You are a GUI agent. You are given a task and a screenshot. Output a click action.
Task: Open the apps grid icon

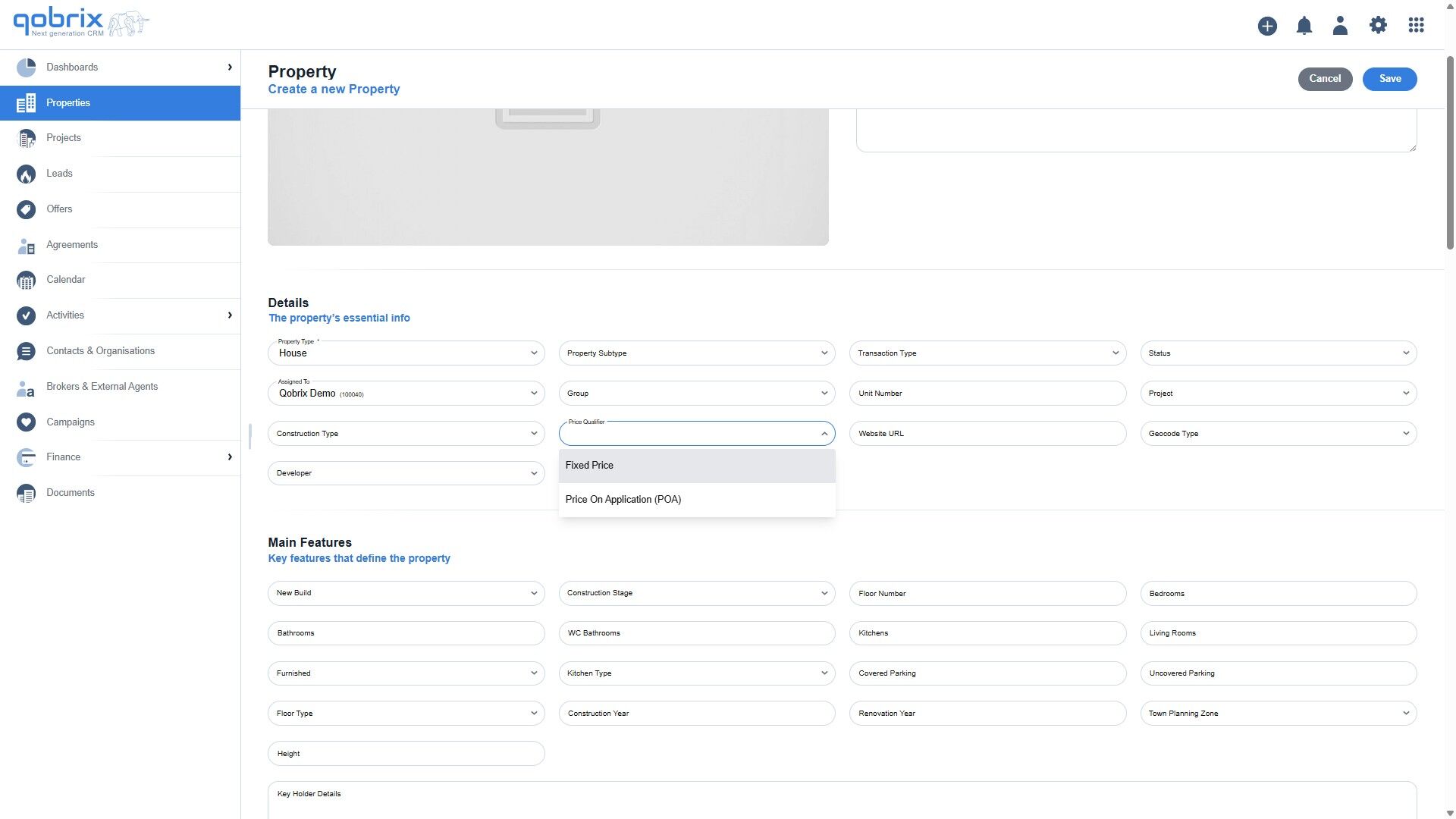point(1417,25)
